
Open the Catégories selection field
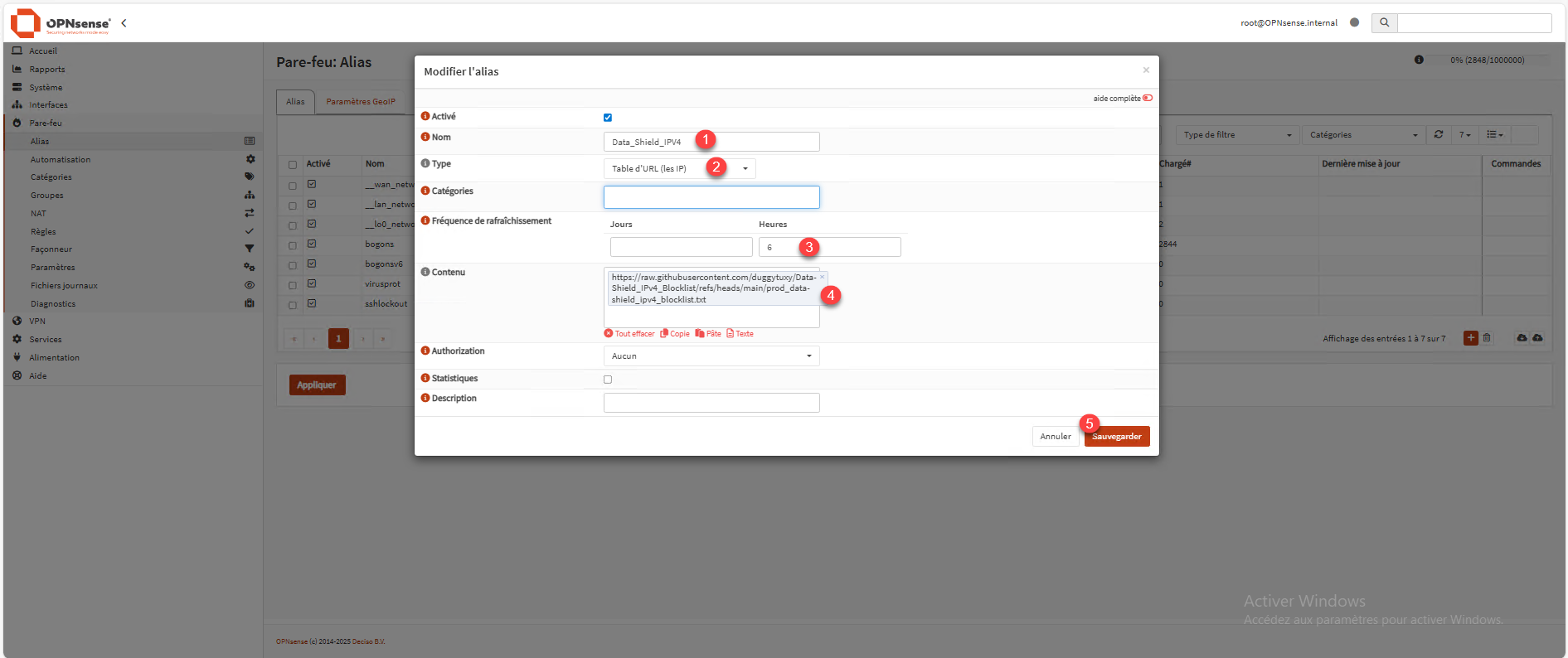711,197
